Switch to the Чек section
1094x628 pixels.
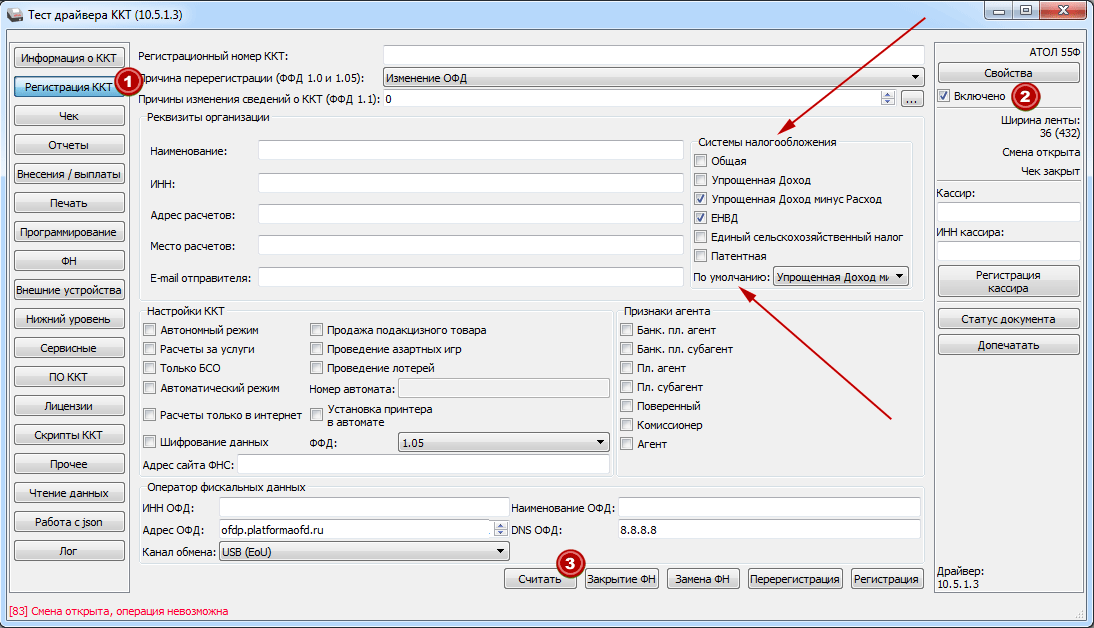[68, 116]
